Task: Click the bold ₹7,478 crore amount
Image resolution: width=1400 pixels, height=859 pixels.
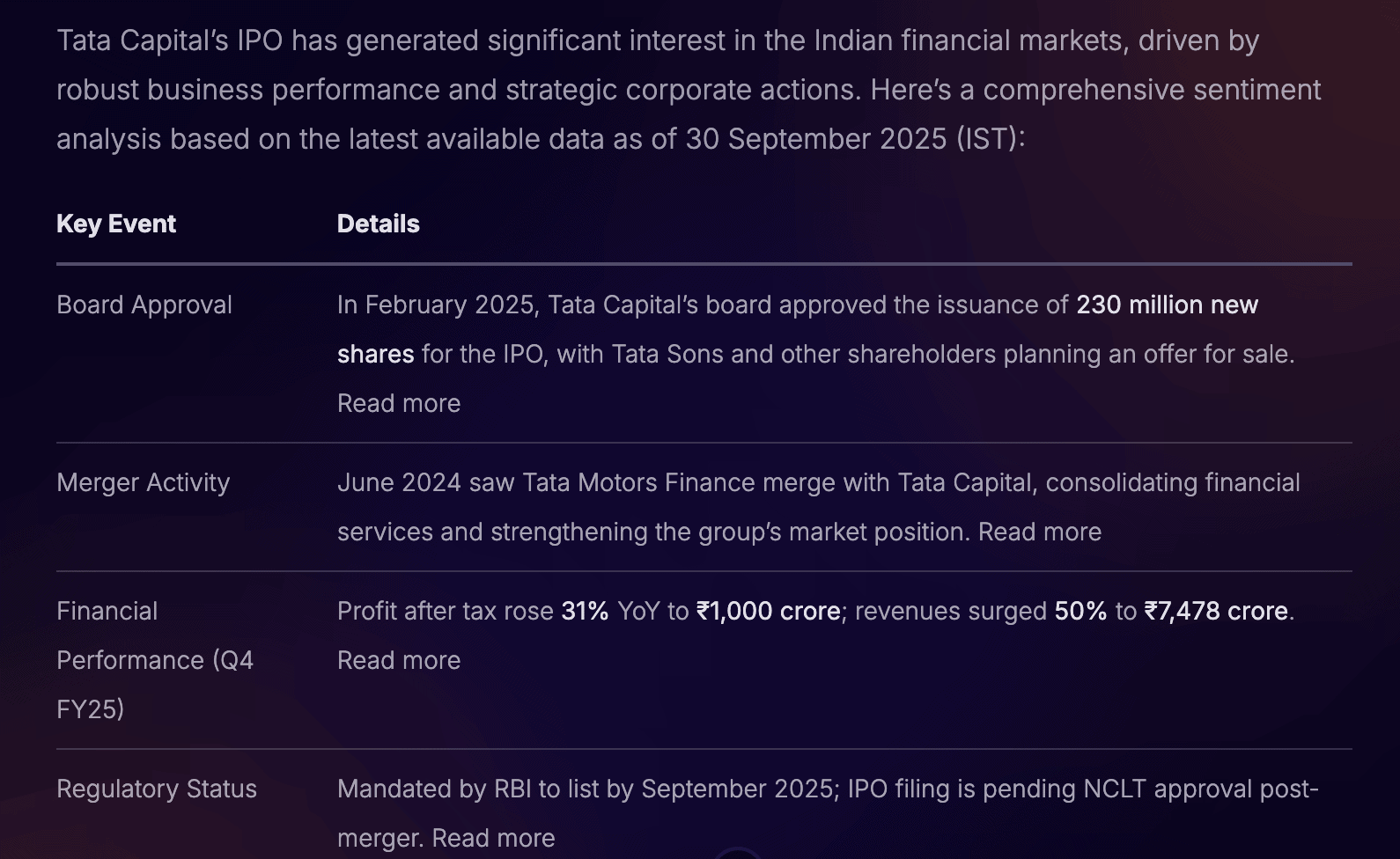Action: (x=1216, y=611)
